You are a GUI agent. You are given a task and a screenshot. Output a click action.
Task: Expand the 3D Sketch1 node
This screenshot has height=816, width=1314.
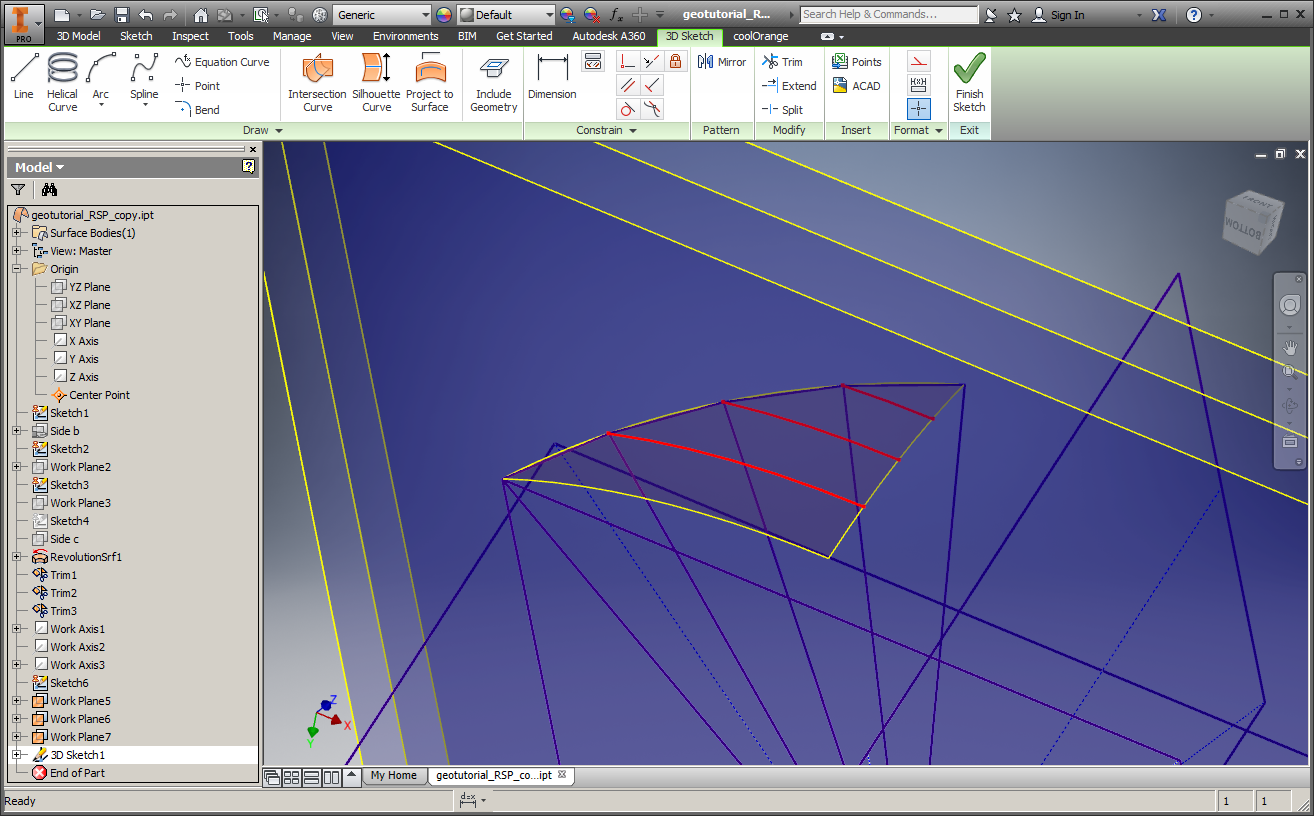pos(16,755)
